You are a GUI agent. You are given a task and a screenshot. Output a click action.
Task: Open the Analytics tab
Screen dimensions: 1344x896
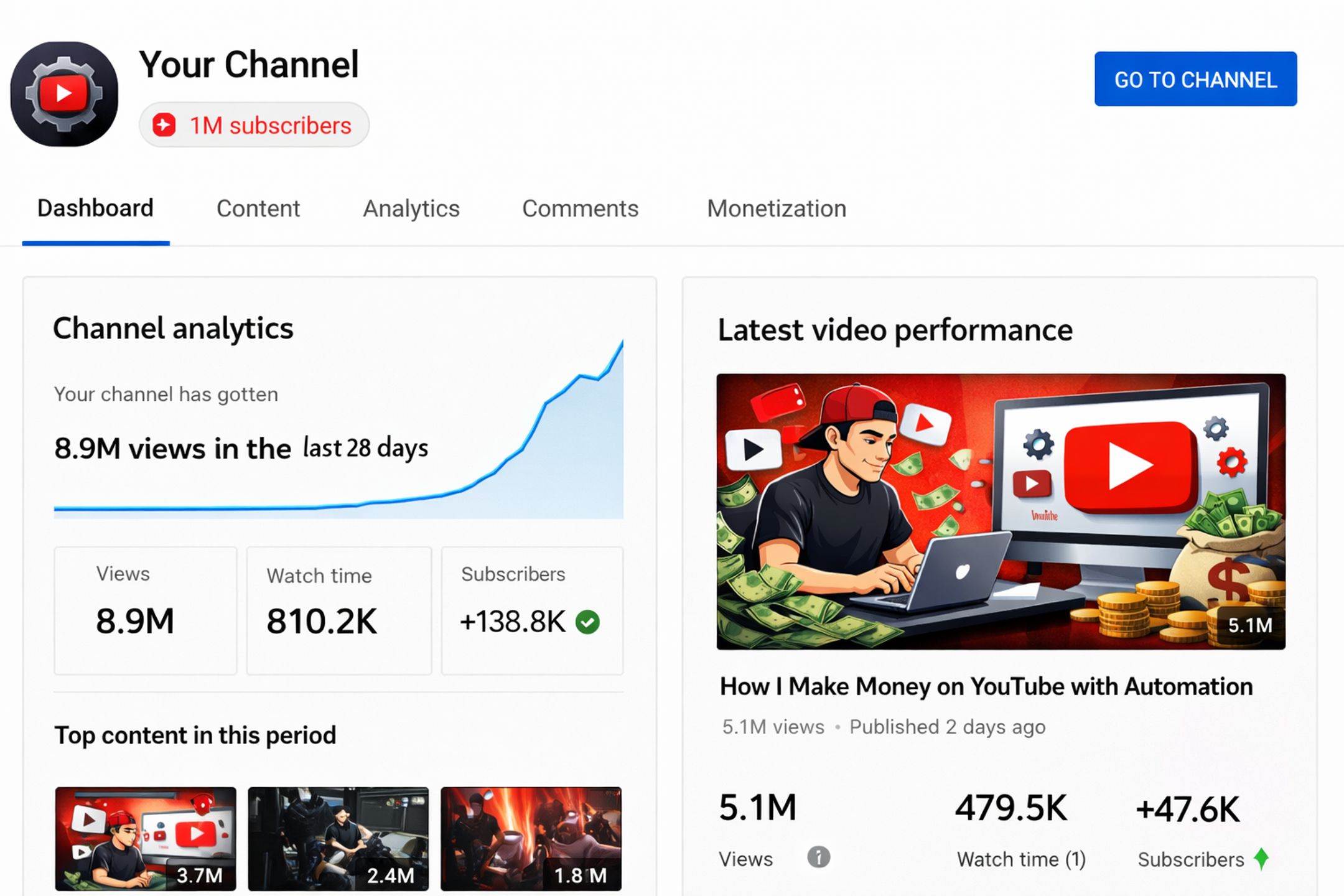[x=411, y=208]
